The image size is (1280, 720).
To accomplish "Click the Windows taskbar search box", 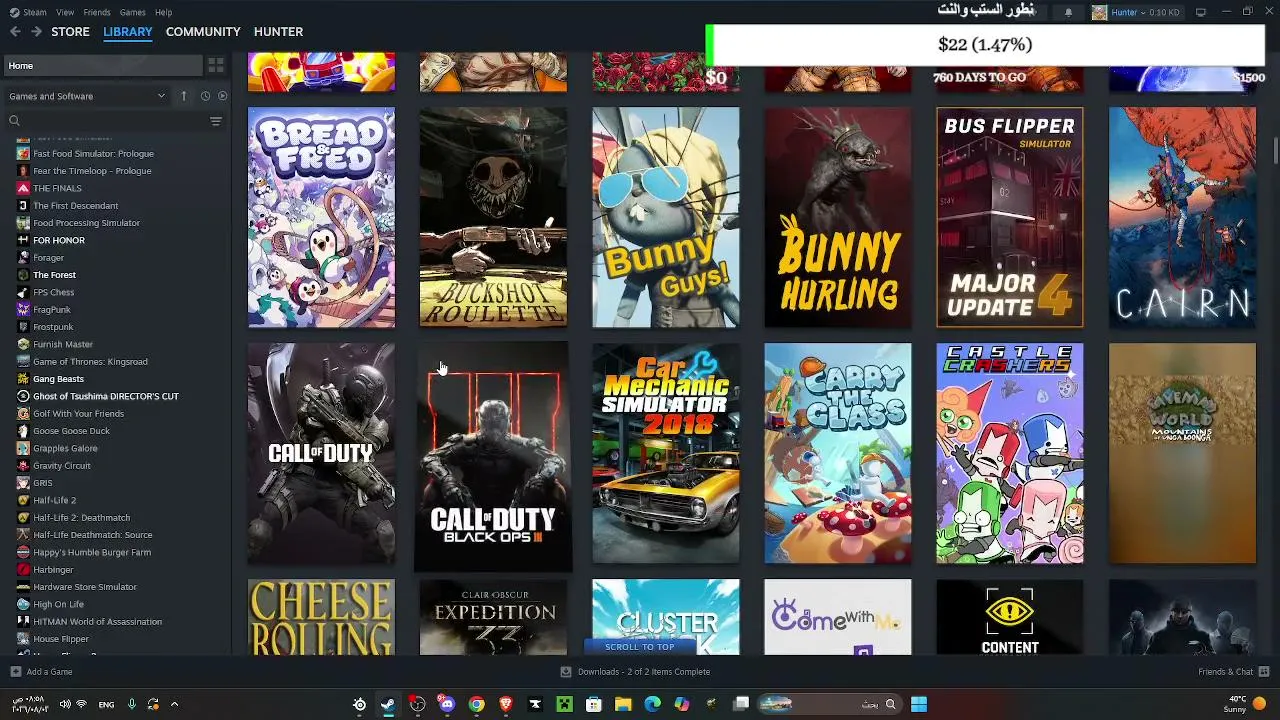I will (x=829, y=704).
